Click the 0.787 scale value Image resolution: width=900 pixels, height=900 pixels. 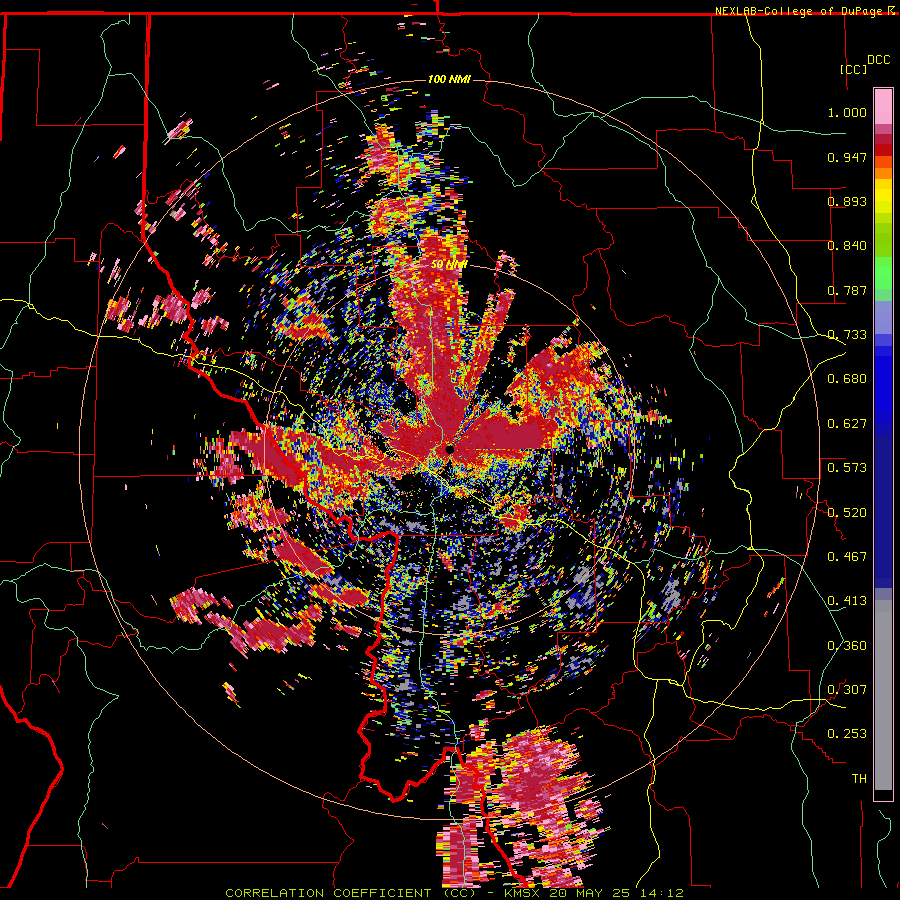847,290
